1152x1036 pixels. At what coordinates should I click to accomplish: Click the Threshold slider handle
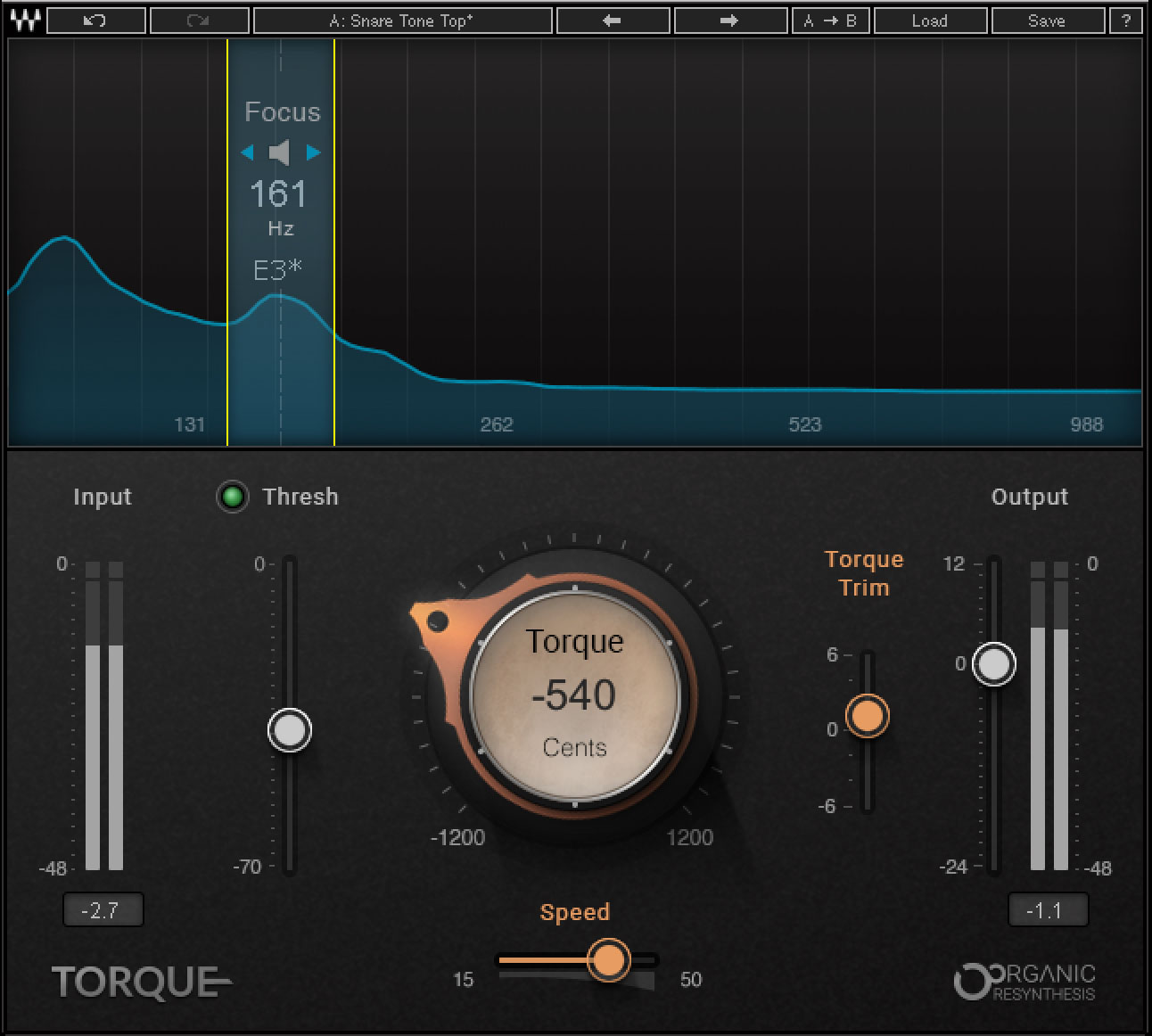click(x=289, y=730)
